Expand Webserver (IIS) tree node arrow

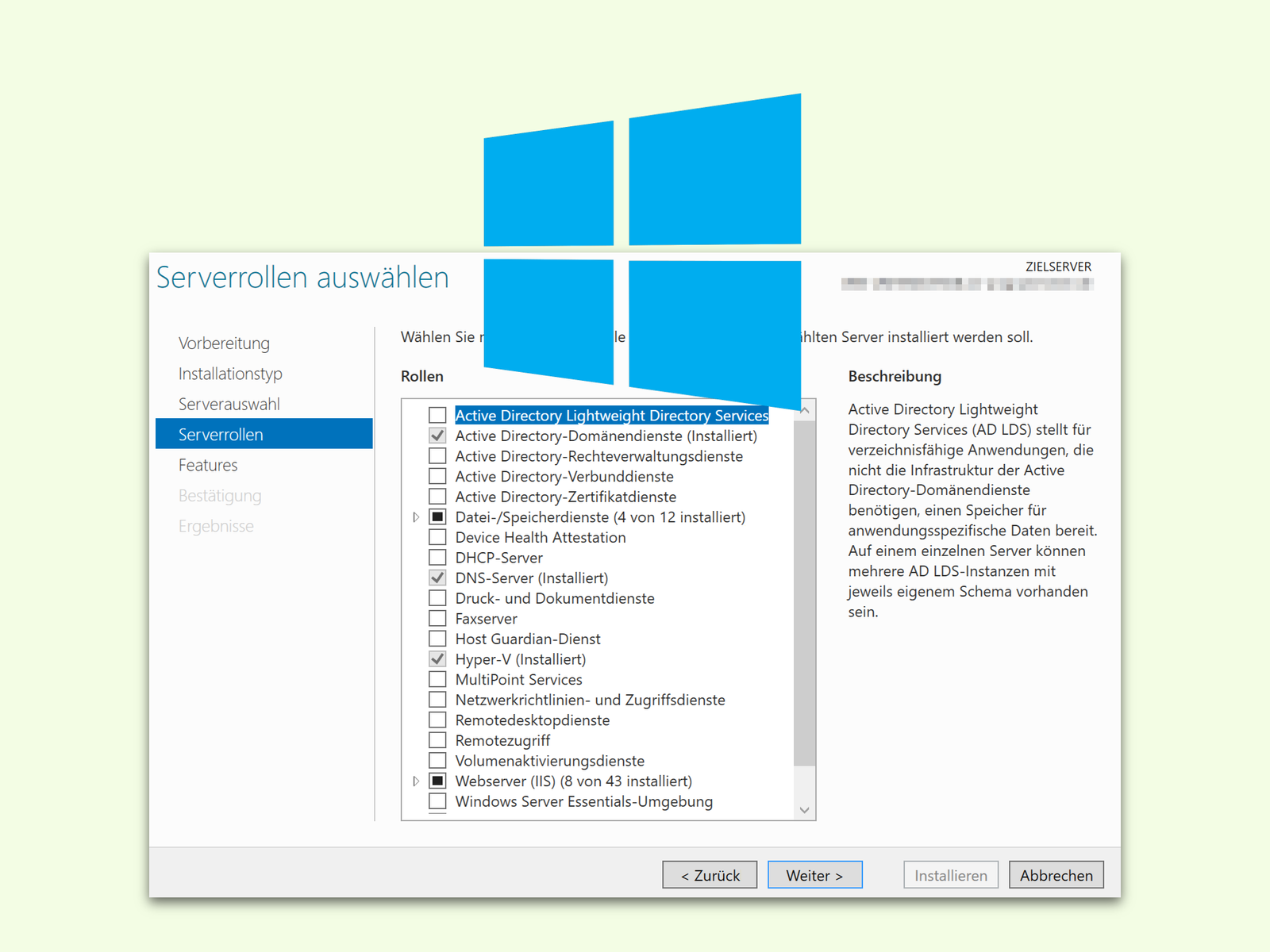point(416,781)
